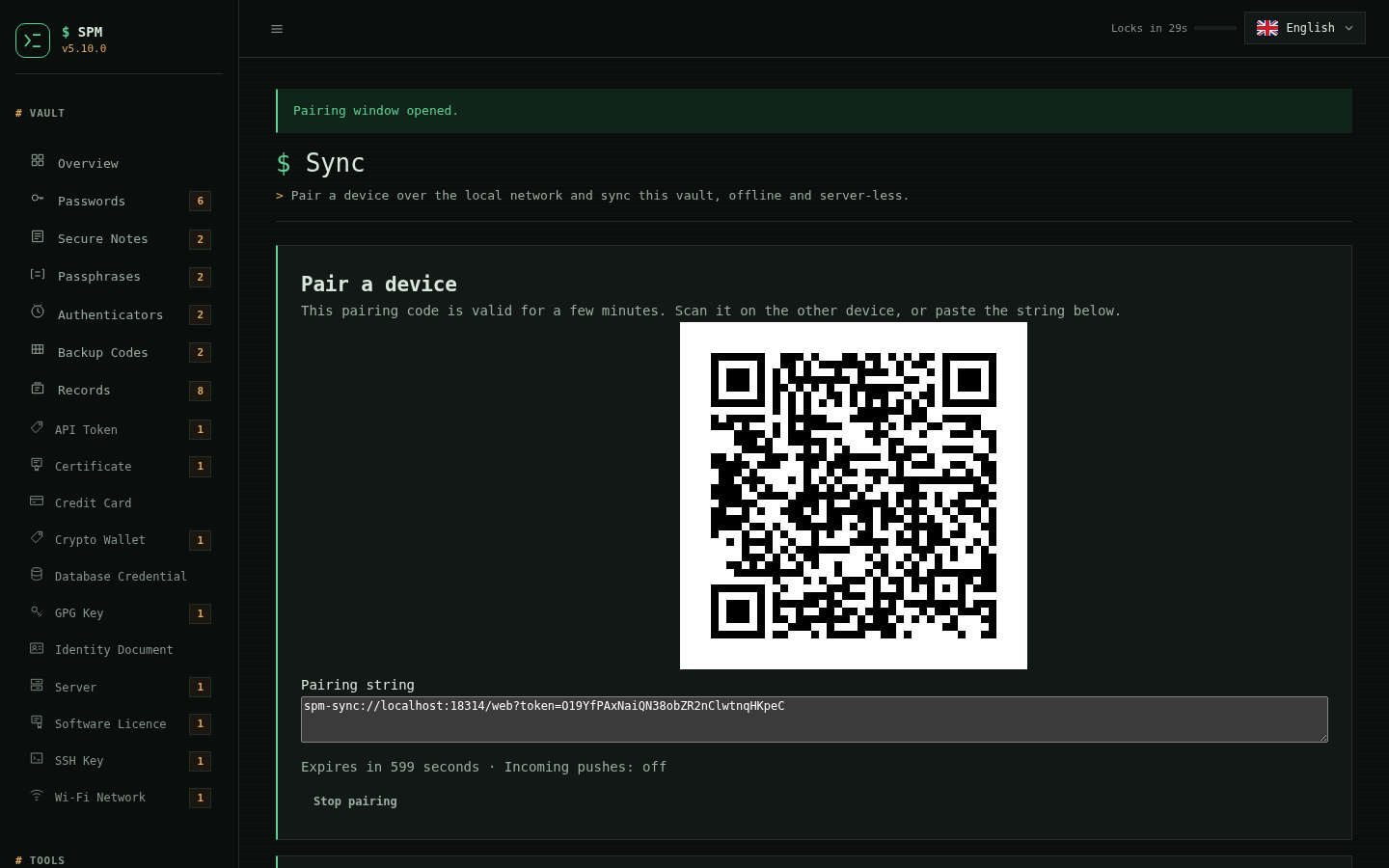Click the pairing QR code image

coord(854,496)
